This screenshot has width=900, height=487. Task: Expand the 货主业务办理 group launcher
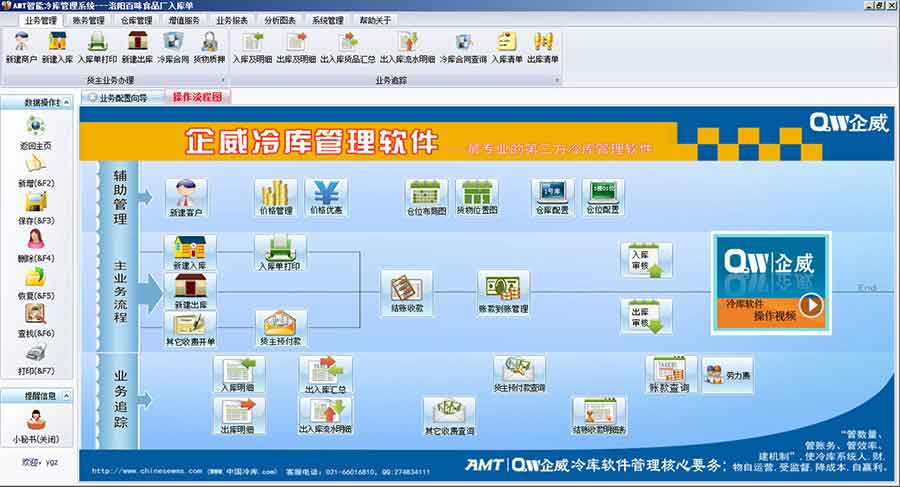coord(223,80)
